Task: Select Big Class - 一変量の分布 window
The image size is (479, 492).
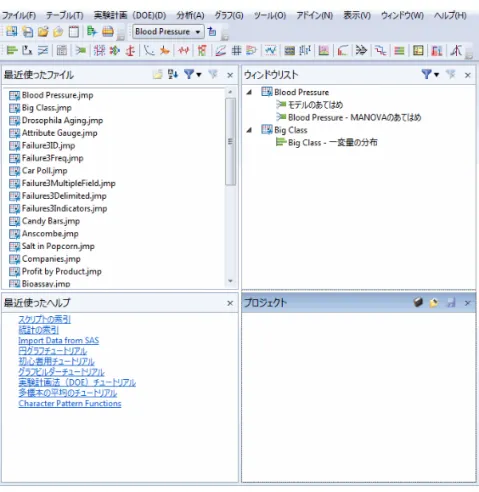Action: [333, 143]
